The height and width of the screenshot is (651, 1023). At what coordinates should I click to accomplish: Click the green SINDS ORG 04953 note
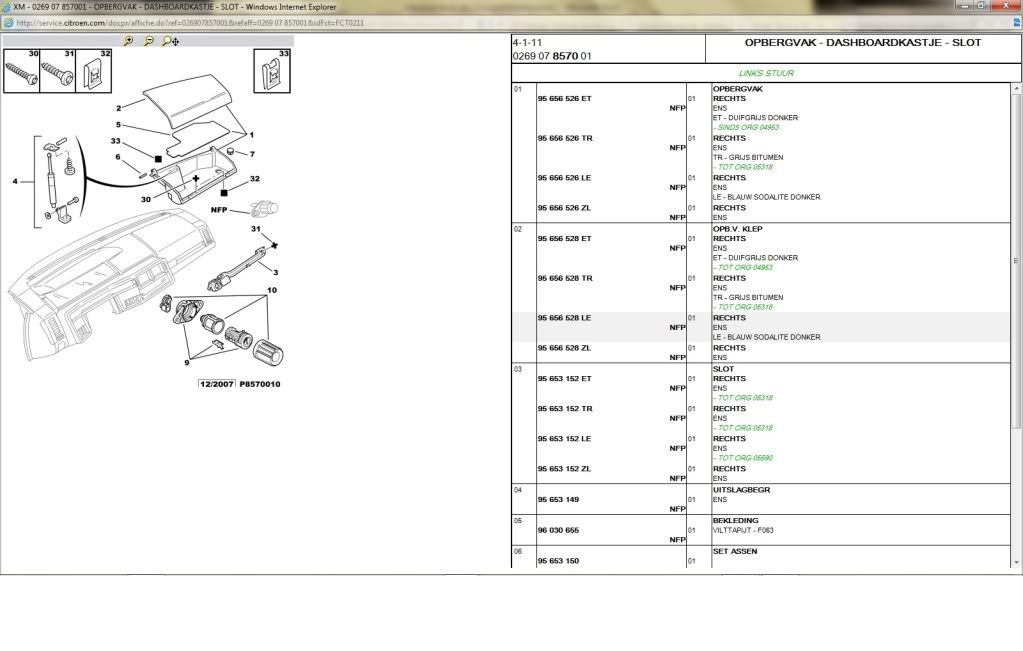pyautogui.click(x=746, y=127)
